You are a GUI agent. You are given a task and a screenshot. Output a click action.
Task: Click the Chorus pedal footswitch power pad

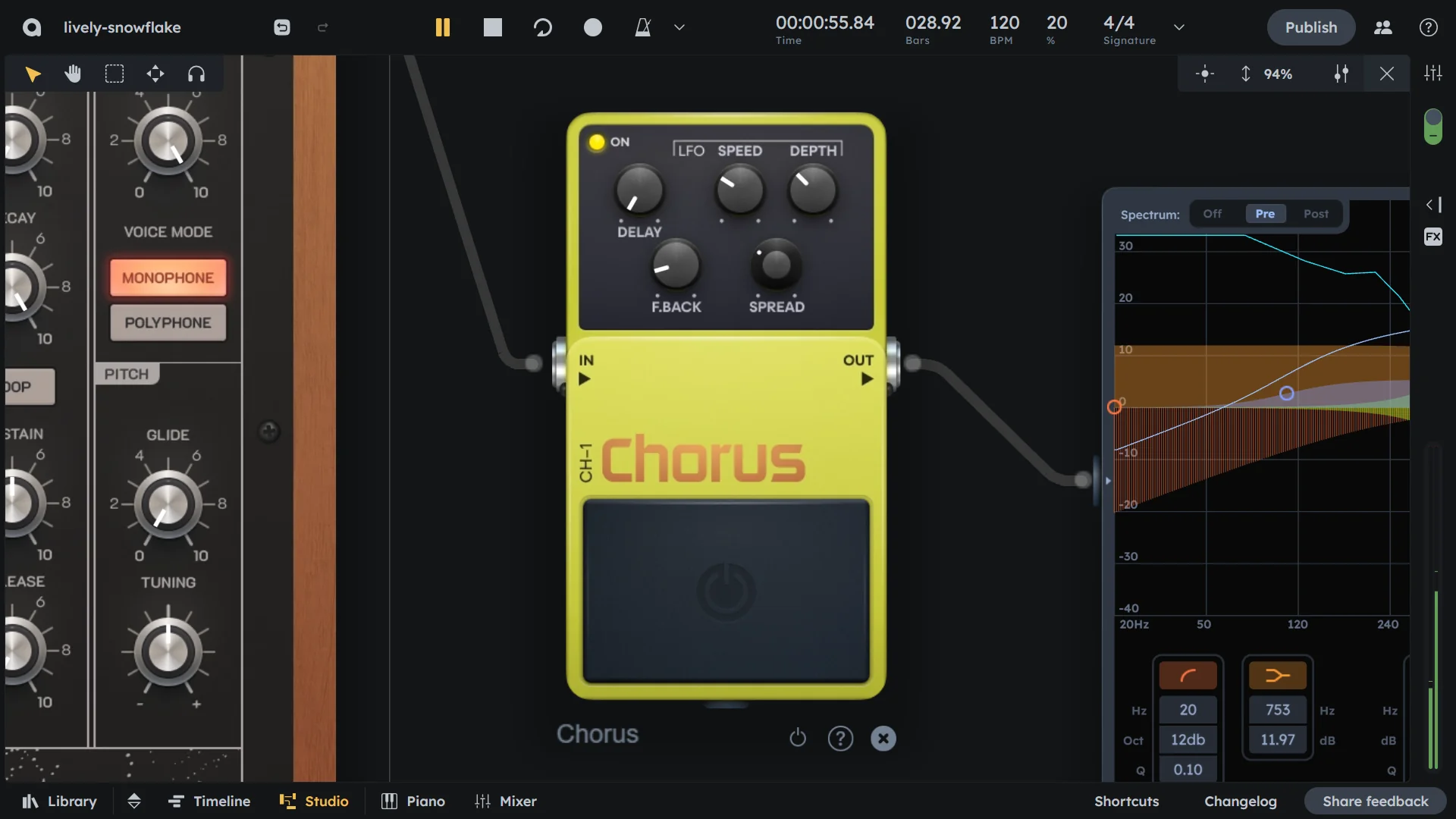point(726,591)
